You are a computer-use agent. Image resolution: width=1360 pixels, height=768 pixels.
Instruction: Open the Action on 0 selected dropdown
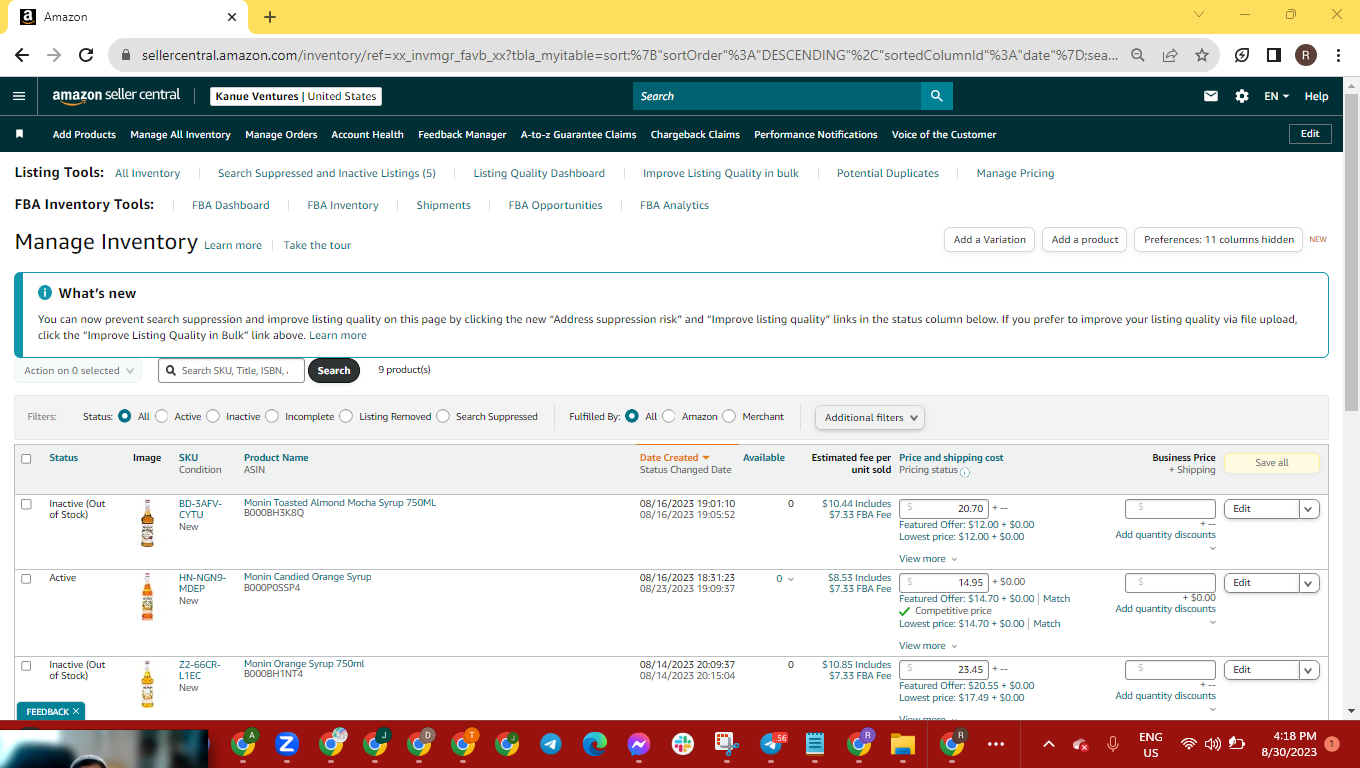point(78,371)
